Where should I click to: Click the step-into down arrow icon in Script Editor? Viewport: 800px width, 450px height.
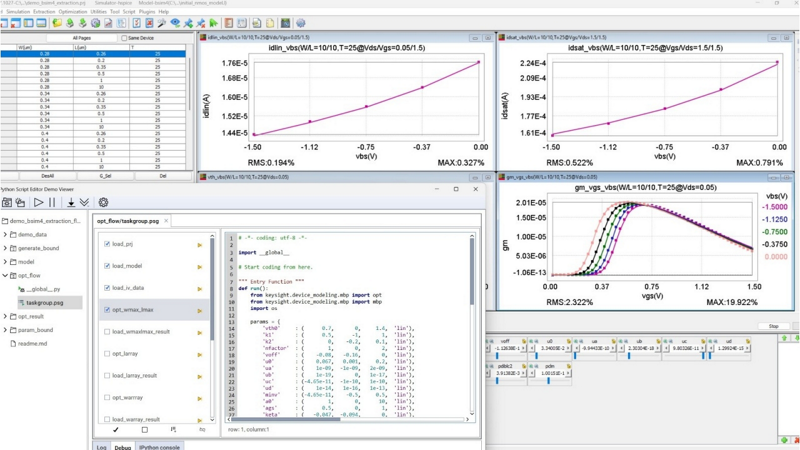tap(71, 203)
